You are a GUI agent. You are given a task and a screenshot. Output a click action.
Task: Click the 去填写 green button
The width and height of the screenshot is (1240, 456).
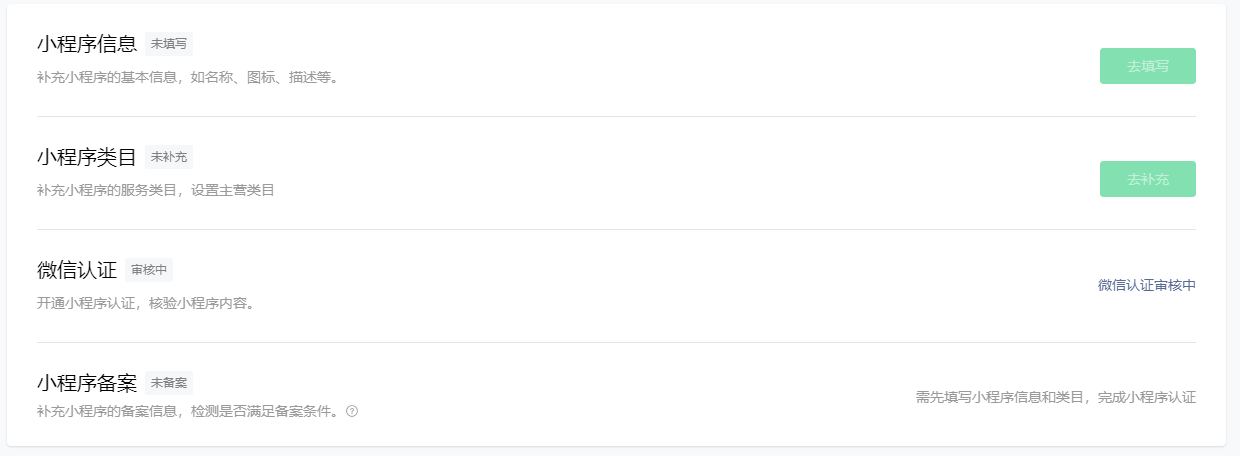(x=1147, y=66)
